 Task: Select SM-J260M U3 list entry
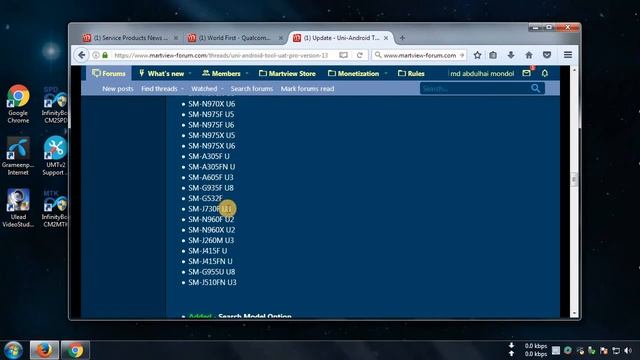coord(211,240)
